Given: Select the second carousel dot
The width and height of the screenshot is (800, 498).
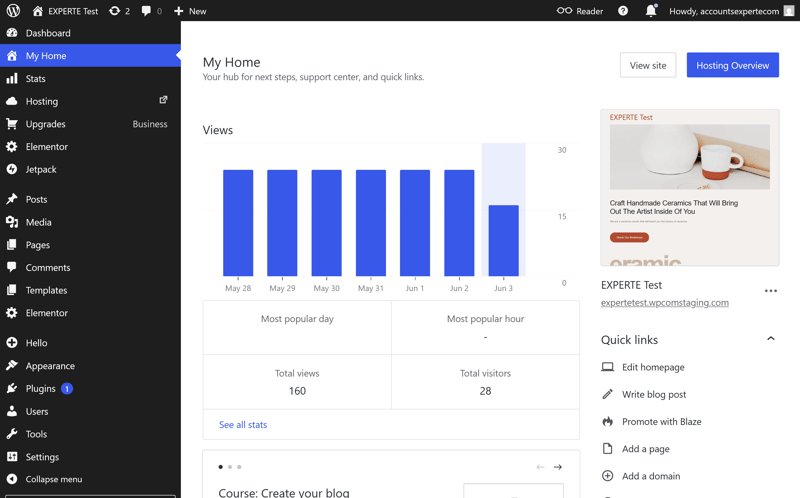Looking at the screenshot, I should (230, 467).
